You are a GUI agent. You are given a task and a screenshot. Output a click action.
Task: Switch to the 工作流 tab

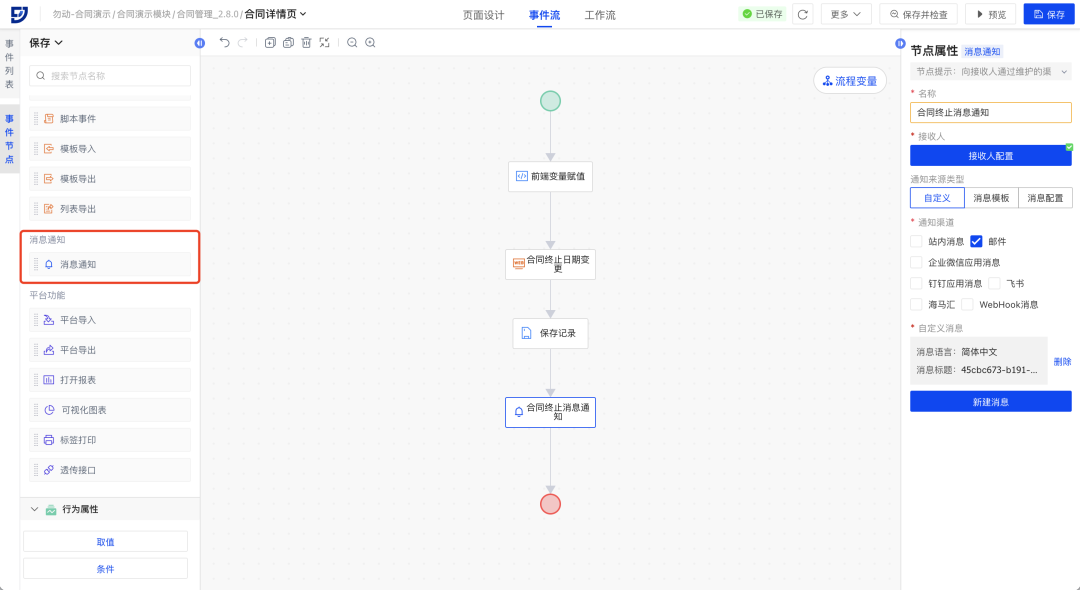click(600, 15)
